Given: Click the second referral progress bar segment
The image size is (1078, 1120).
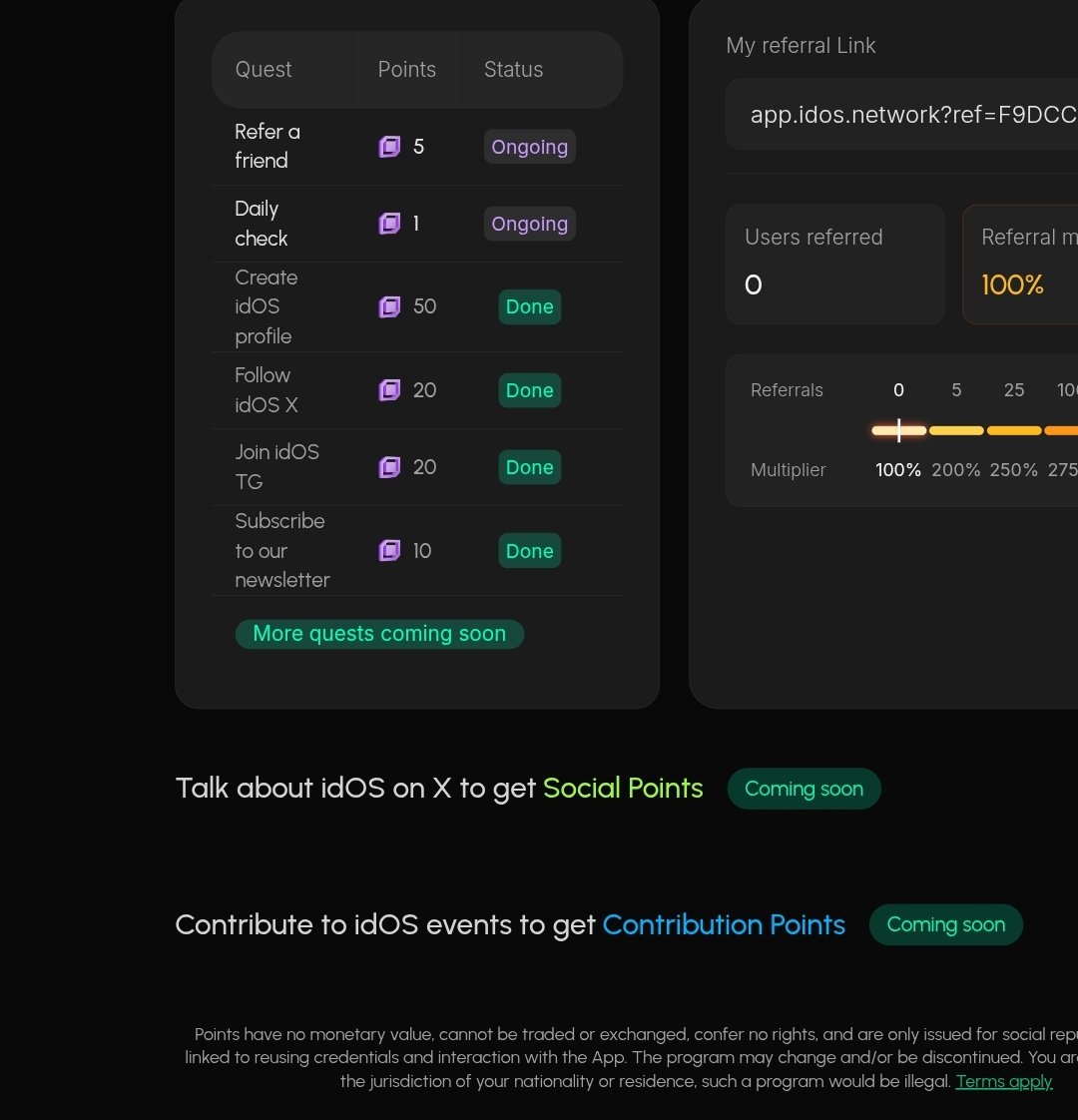Looking at the screenshot, I should coord(956,430).
